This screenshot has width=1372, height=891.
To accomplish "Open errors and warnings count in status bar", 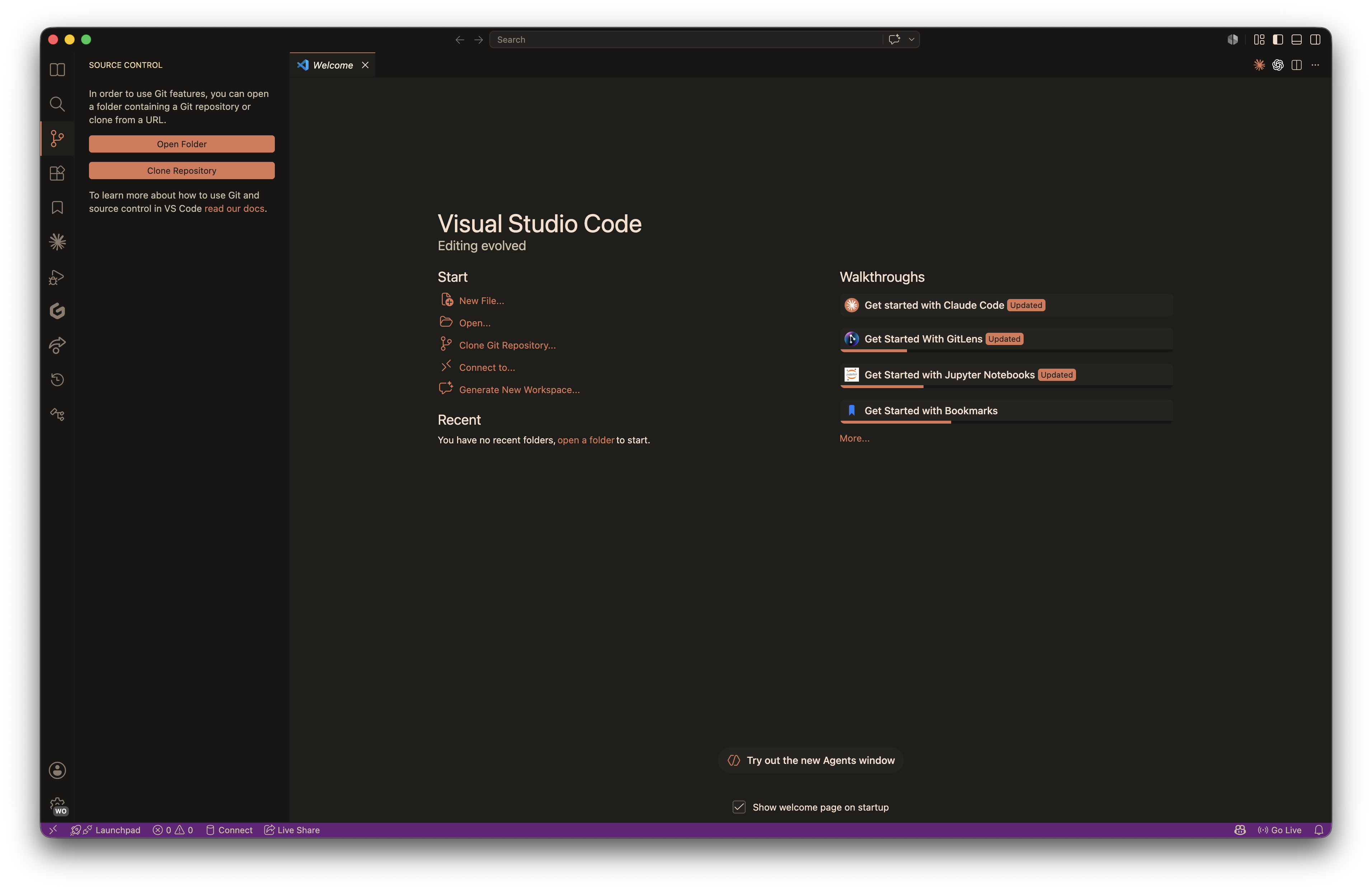I will (x=172, y=830).
